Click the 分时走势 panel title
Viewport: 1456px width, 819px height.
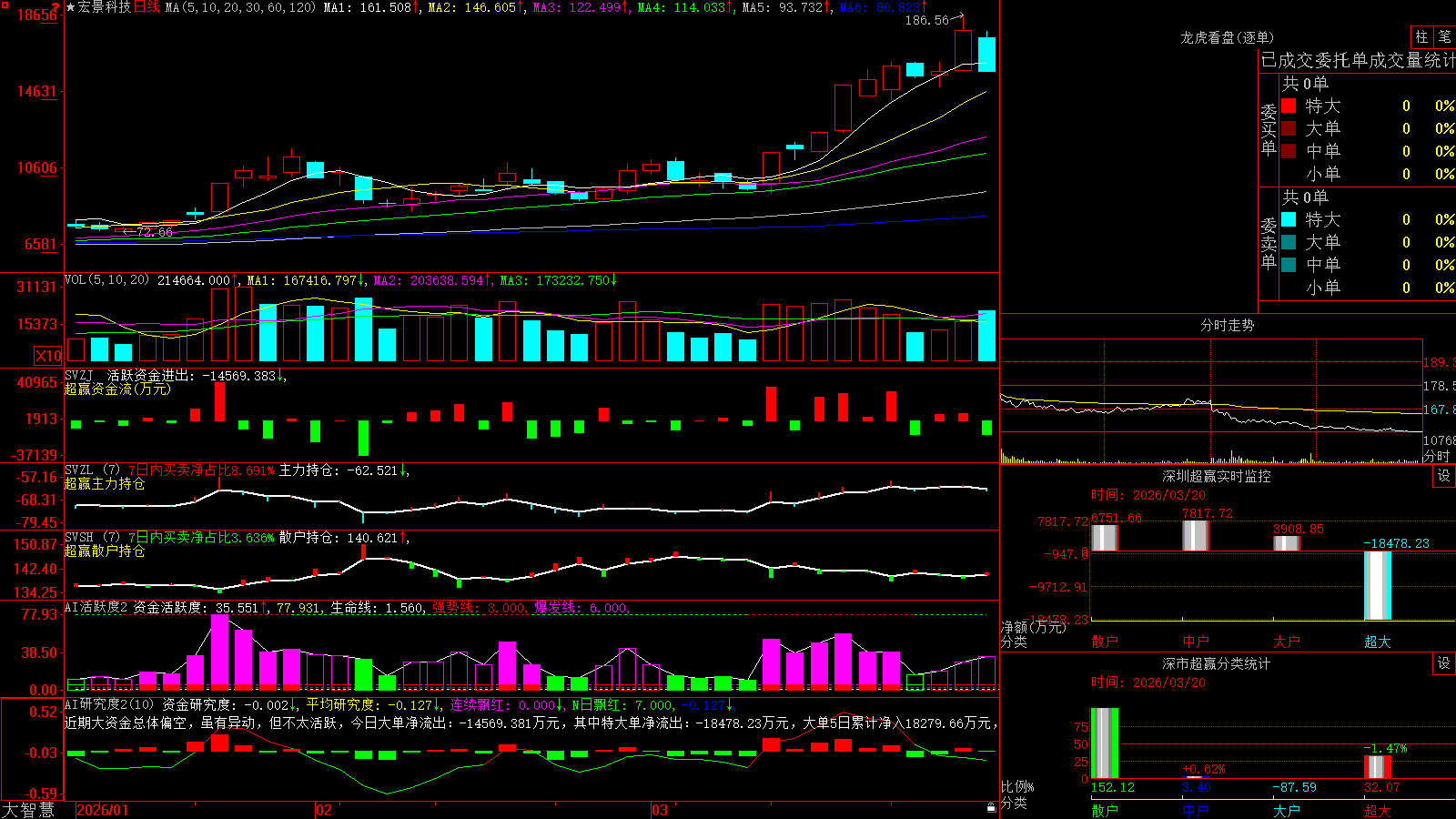click(1227, 325)
